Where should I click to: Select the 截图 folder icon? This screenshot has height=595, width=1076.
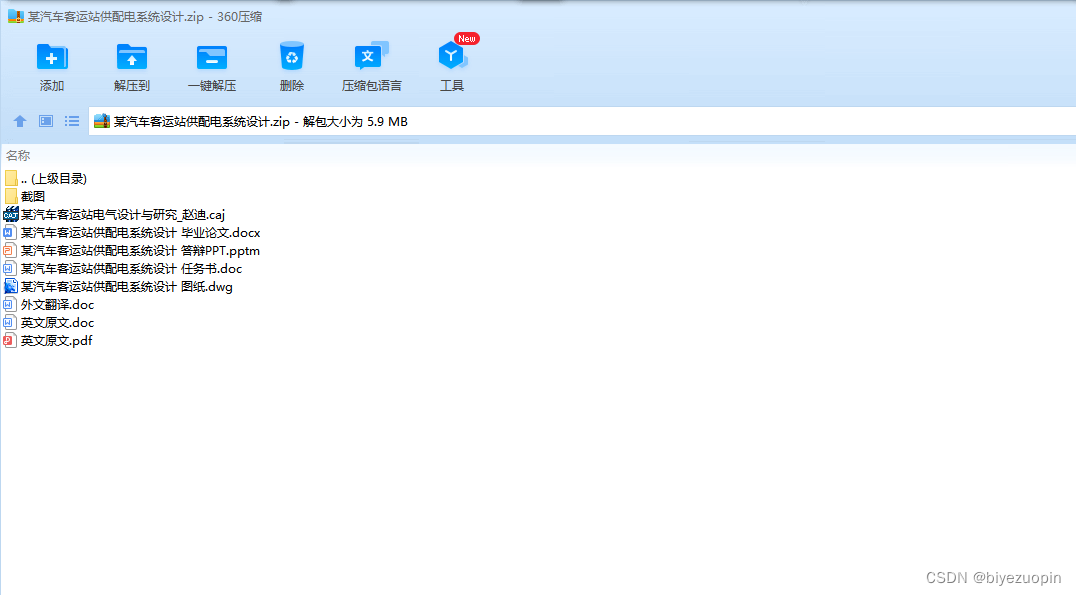coord(10,196)
